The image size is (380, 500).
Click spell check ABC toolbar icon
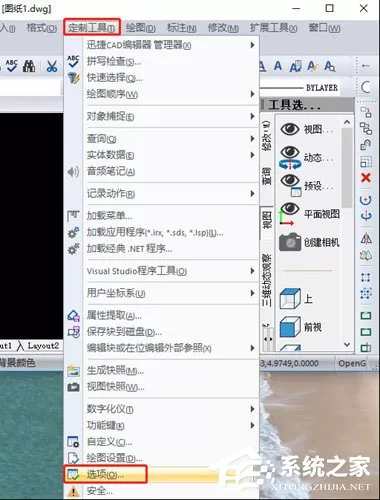point(12,66)
